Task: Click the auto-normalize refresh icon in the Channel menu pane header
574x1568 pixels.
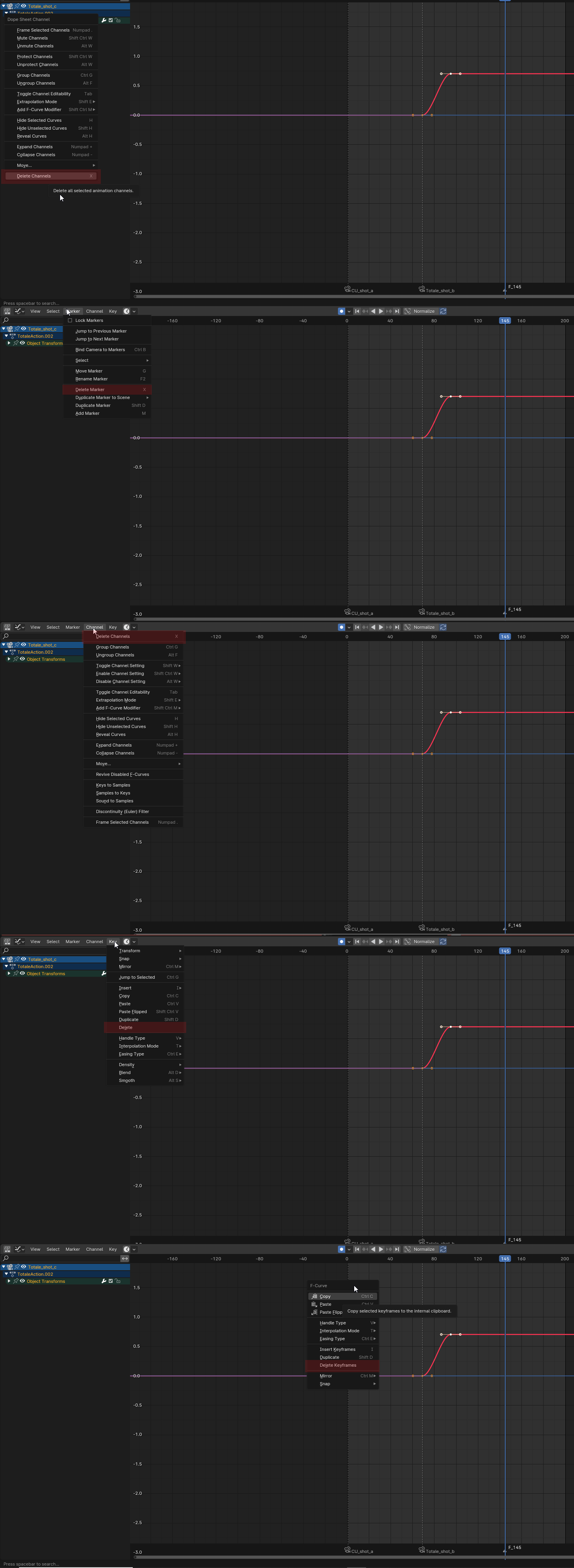Action: (x=443, y=627)
